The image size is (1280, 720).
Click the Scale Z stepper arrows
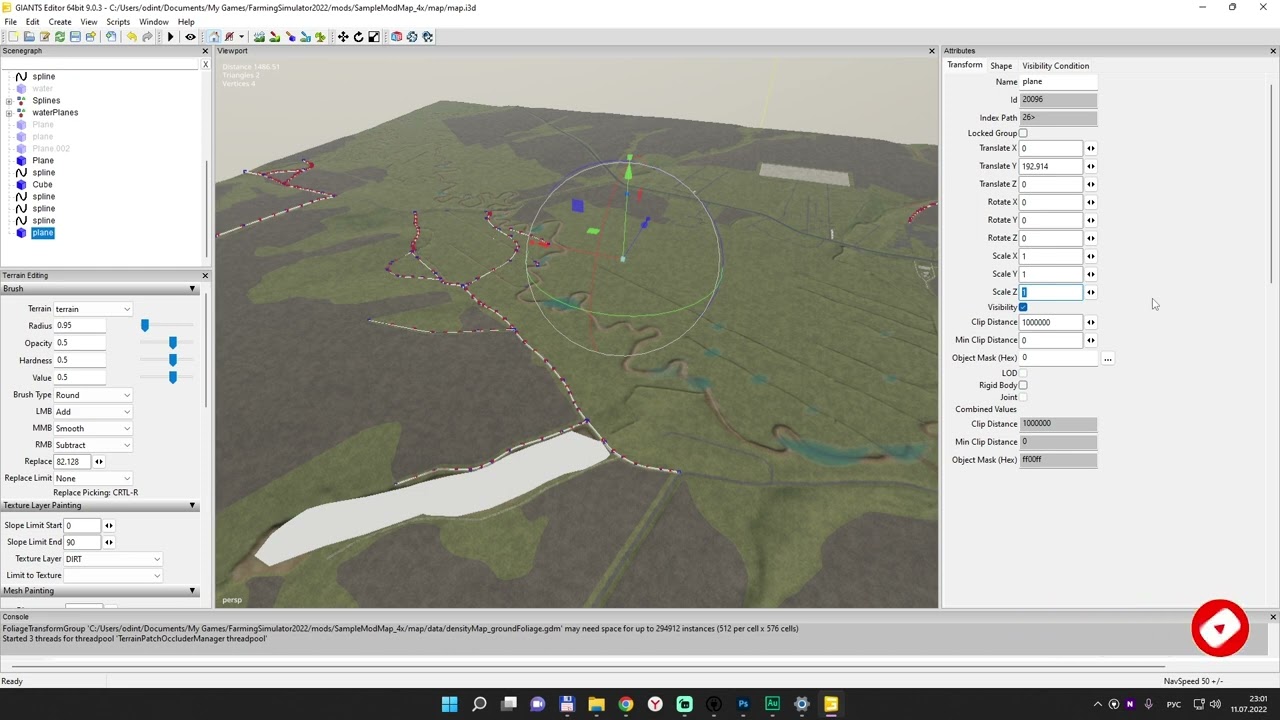pyautogui.click(x=1091, y=292)
